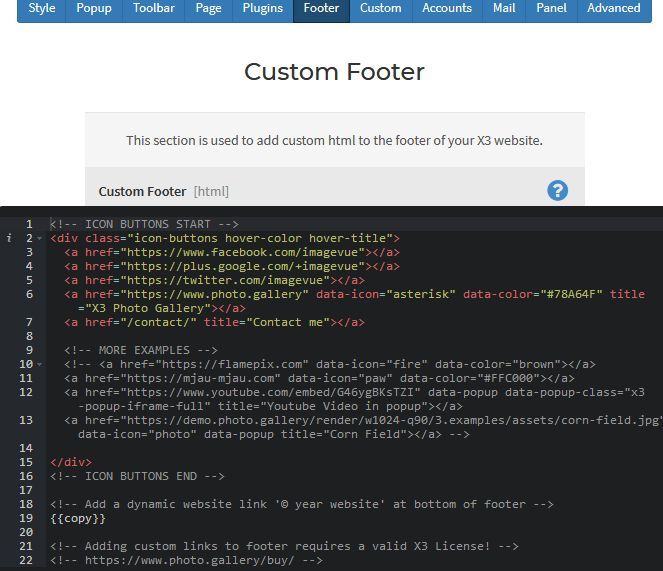Collapse the code fold arrow at line 10

pyautogui.click(x=39, y=364)
